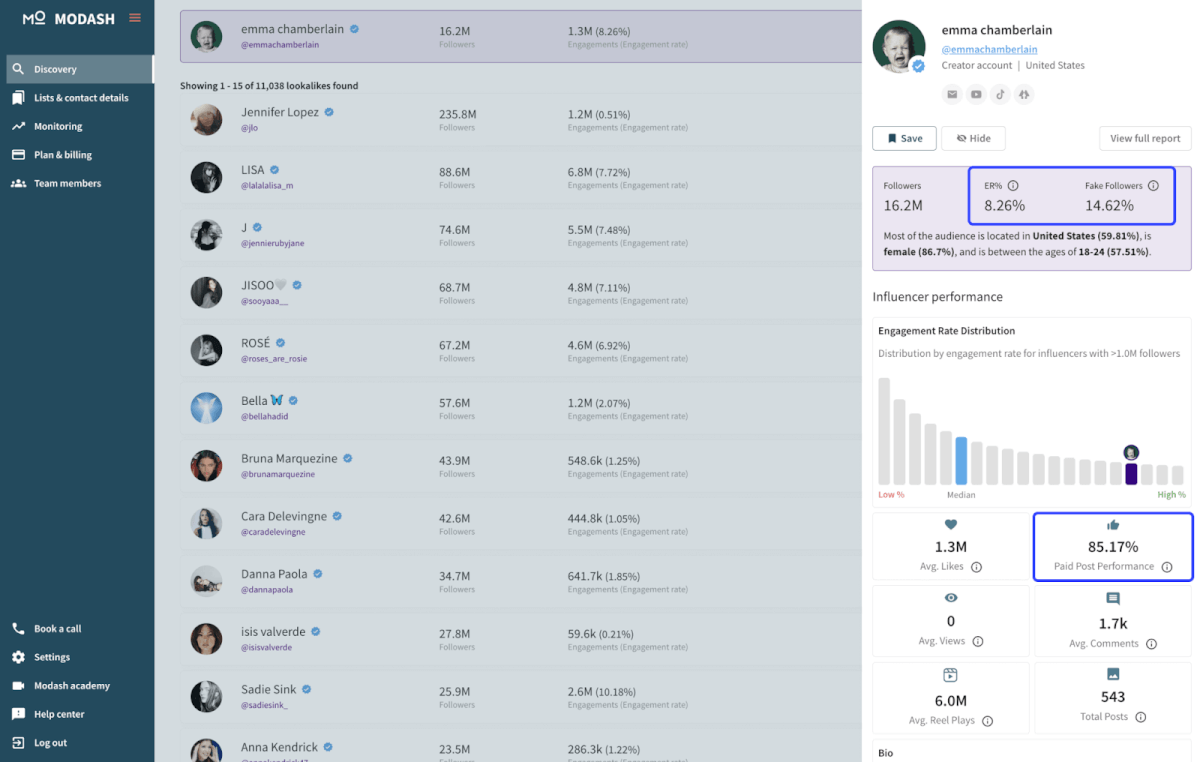Click the 8.26% ER value

[1004, 206]
